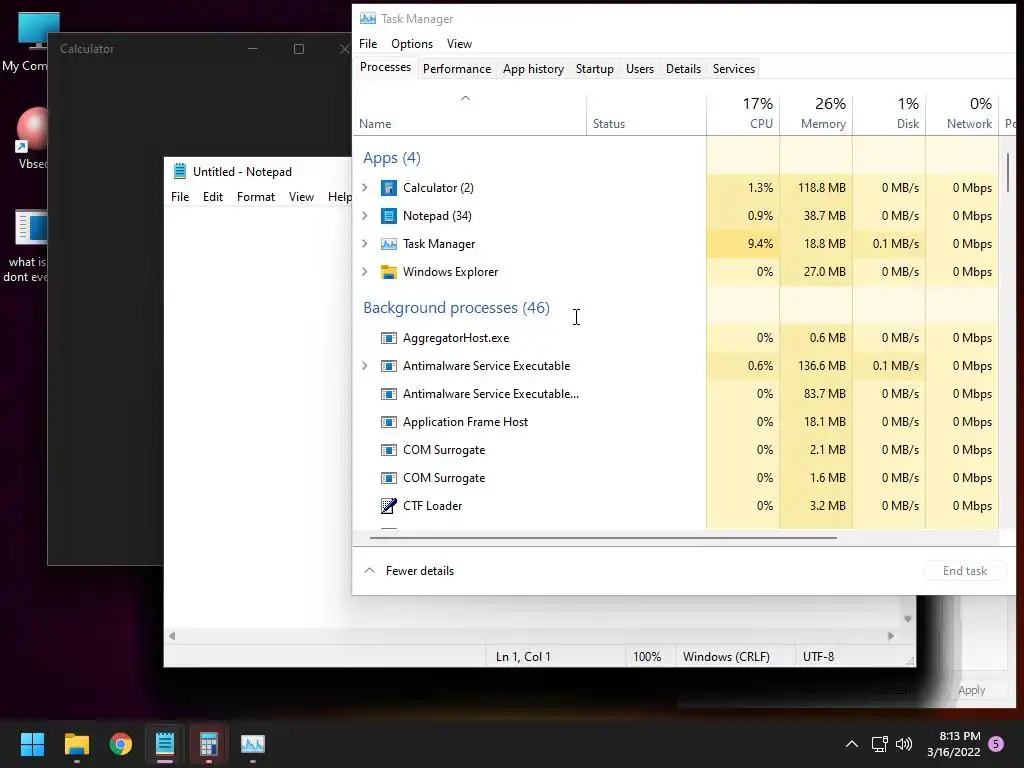Sort processes by CPU column
This screenshot has width=1024, height=768.
coord(743,114)
